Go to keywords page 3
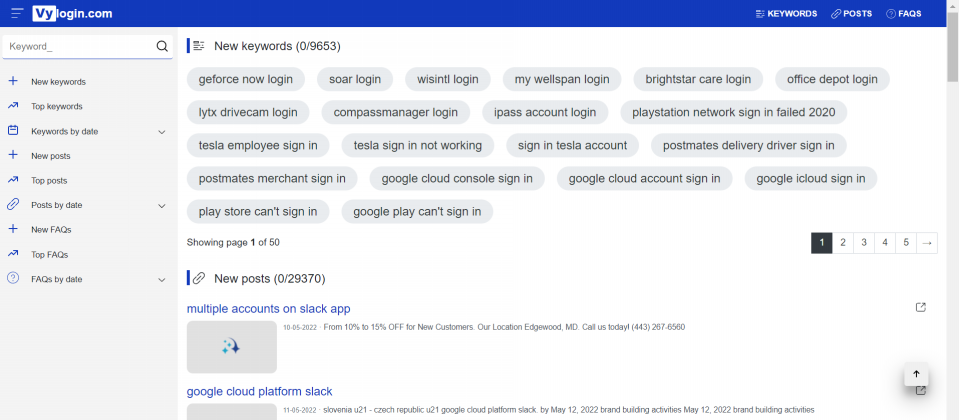 [864, 243]
